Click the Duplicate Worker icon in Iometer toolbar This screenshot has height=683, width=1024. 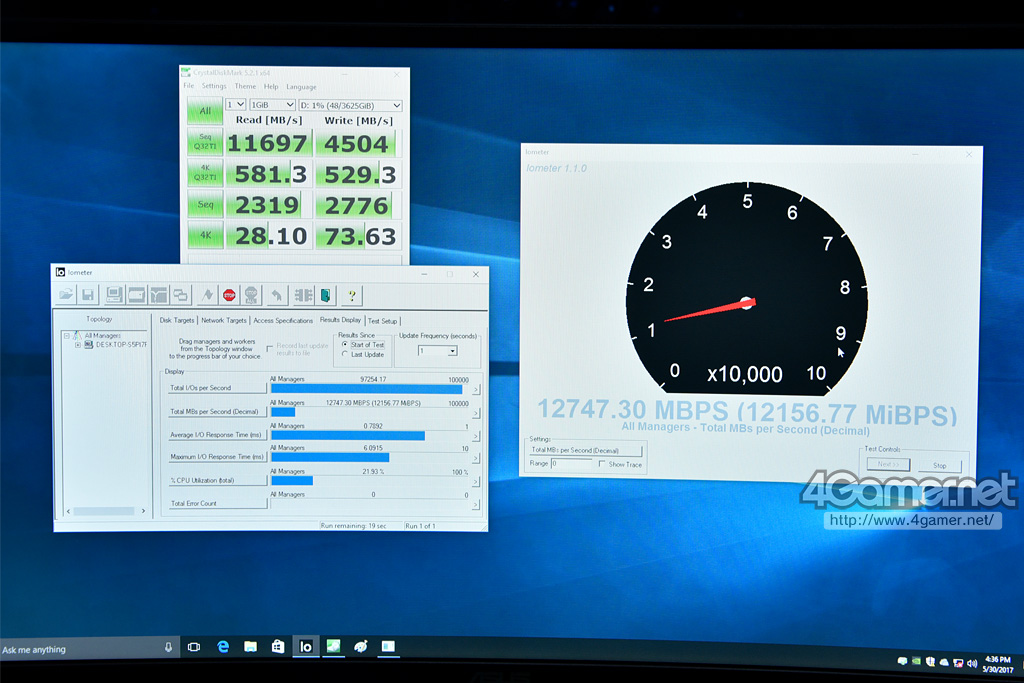(x=181, y=295)
